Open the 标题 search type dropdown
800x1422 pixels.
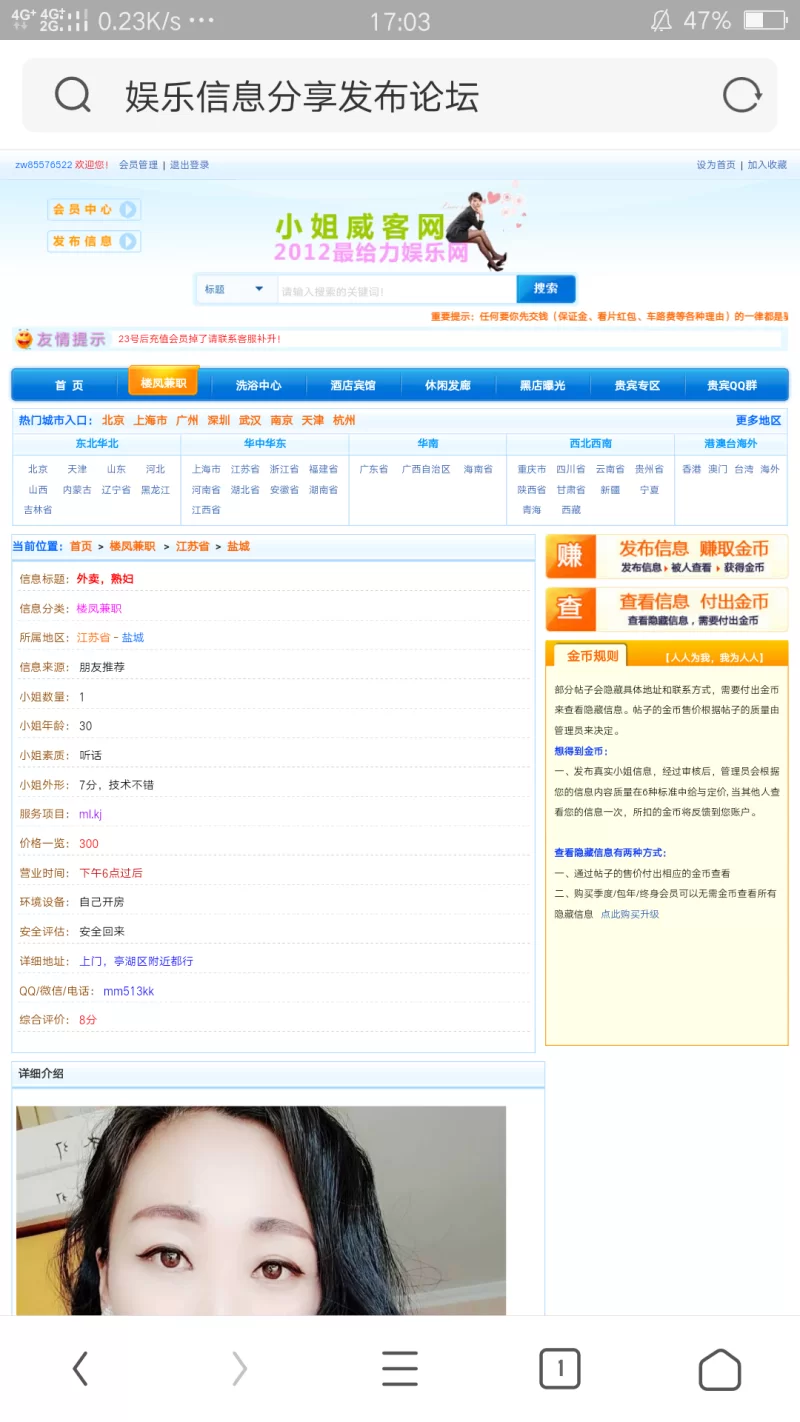click(235, 289)
